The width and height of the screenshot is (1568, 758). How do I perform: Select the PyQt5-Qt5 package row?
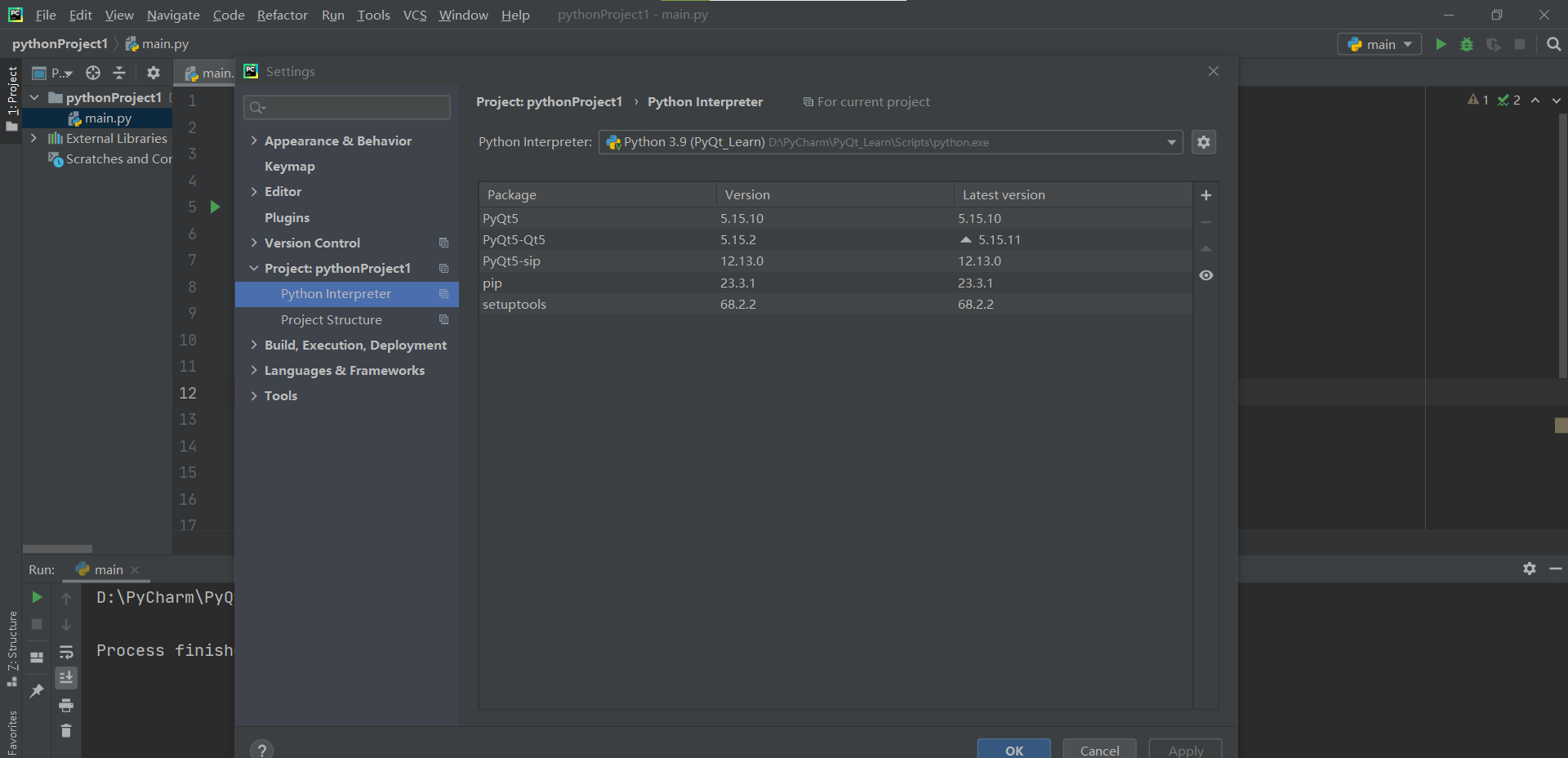(835, 239)
